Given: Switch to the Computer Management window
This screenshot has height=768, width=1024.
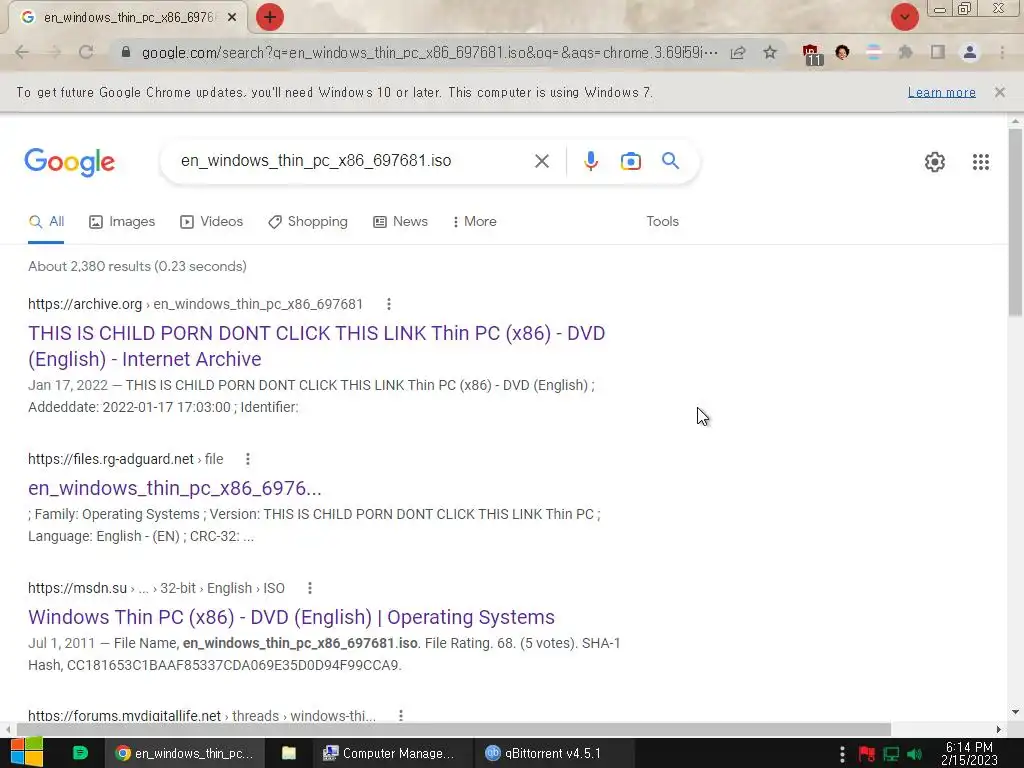Looking at the screenshot, I should tap(390, 754).
